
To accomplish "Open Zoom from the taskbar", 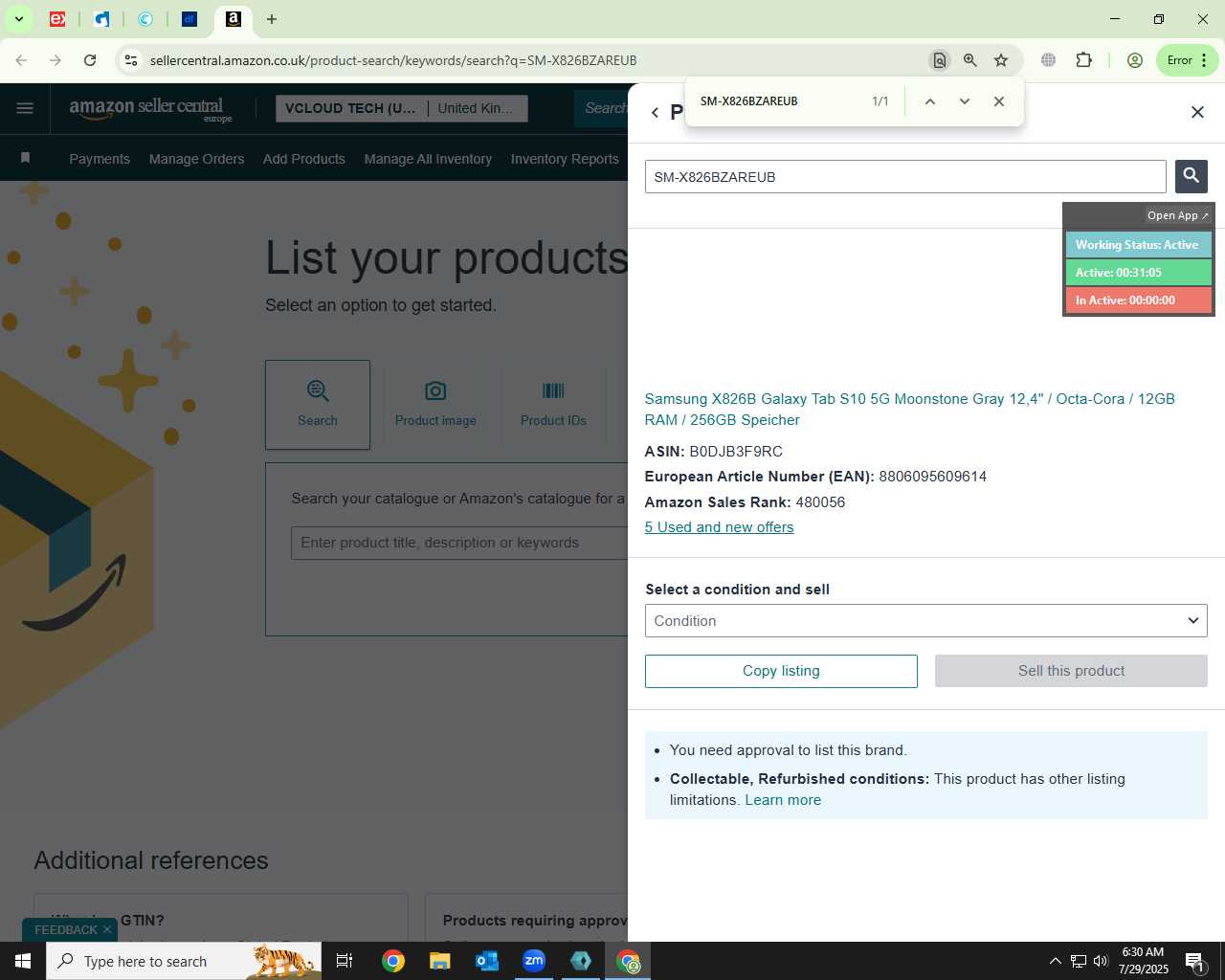I will coord(534,961).
